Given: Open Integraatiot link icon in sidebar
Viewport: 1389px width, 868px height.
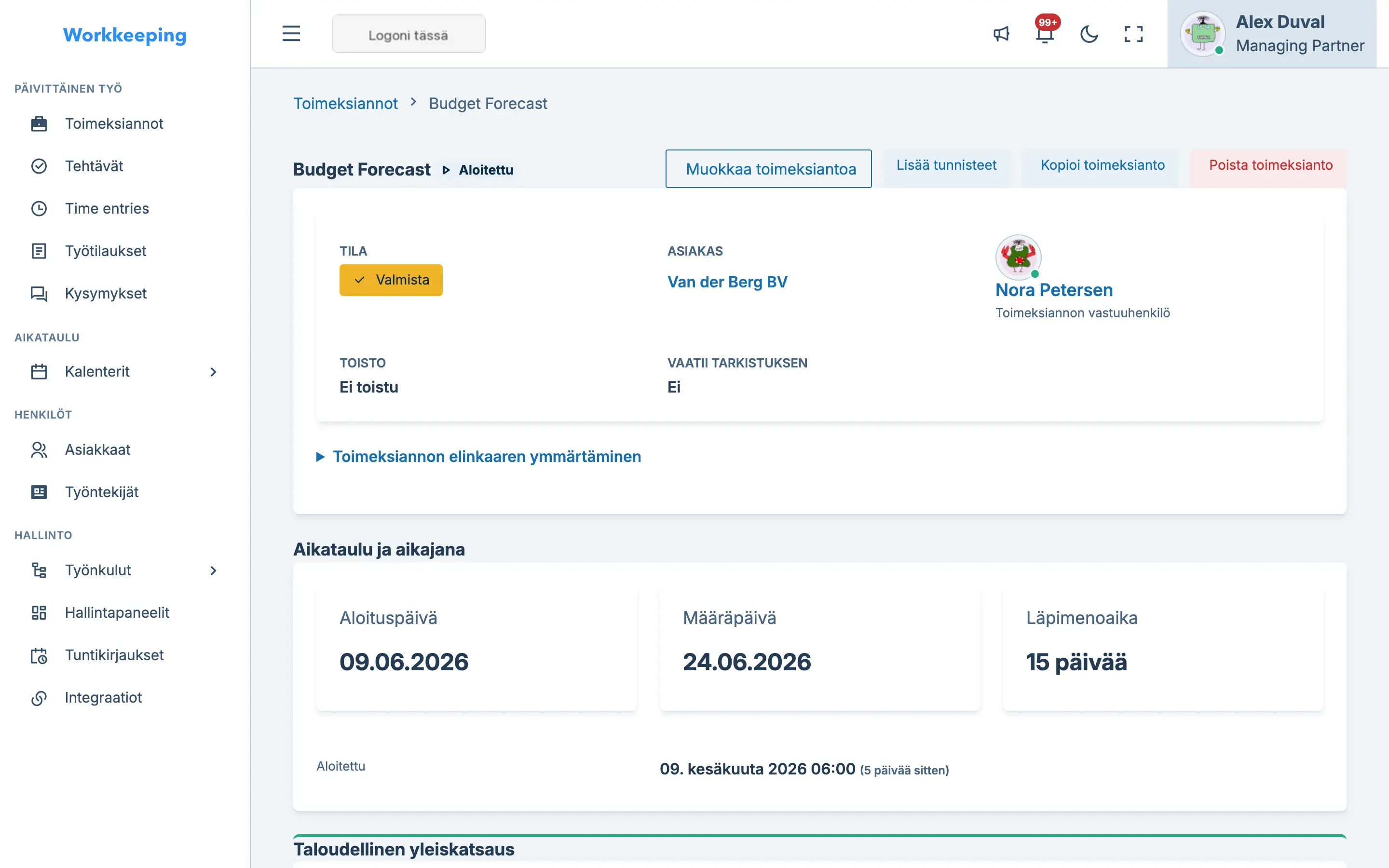Looking at the screenshot, I should [x=39, y=697].
